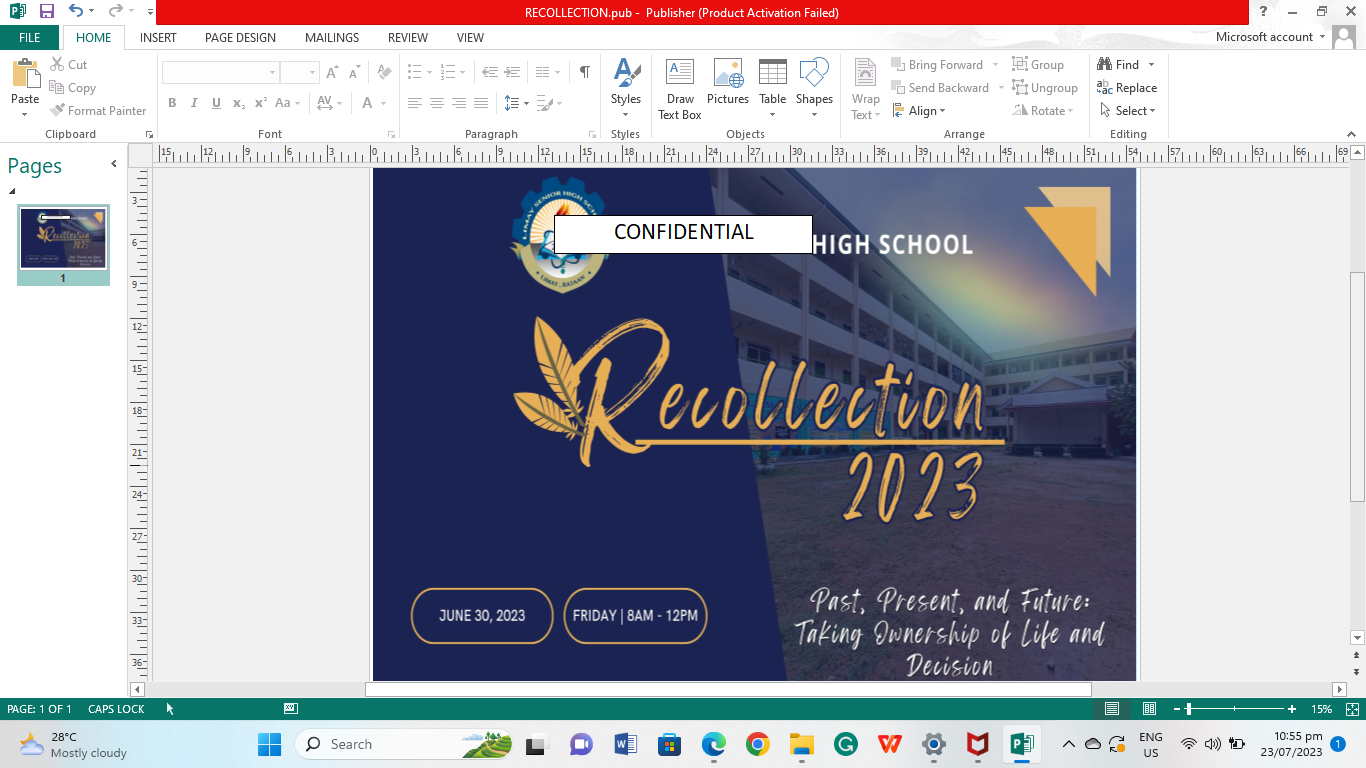The width and height of the screenshot is (1366, 768).
Task: Switch to the REVIEW tab
Action: click(x=408, y=38)
